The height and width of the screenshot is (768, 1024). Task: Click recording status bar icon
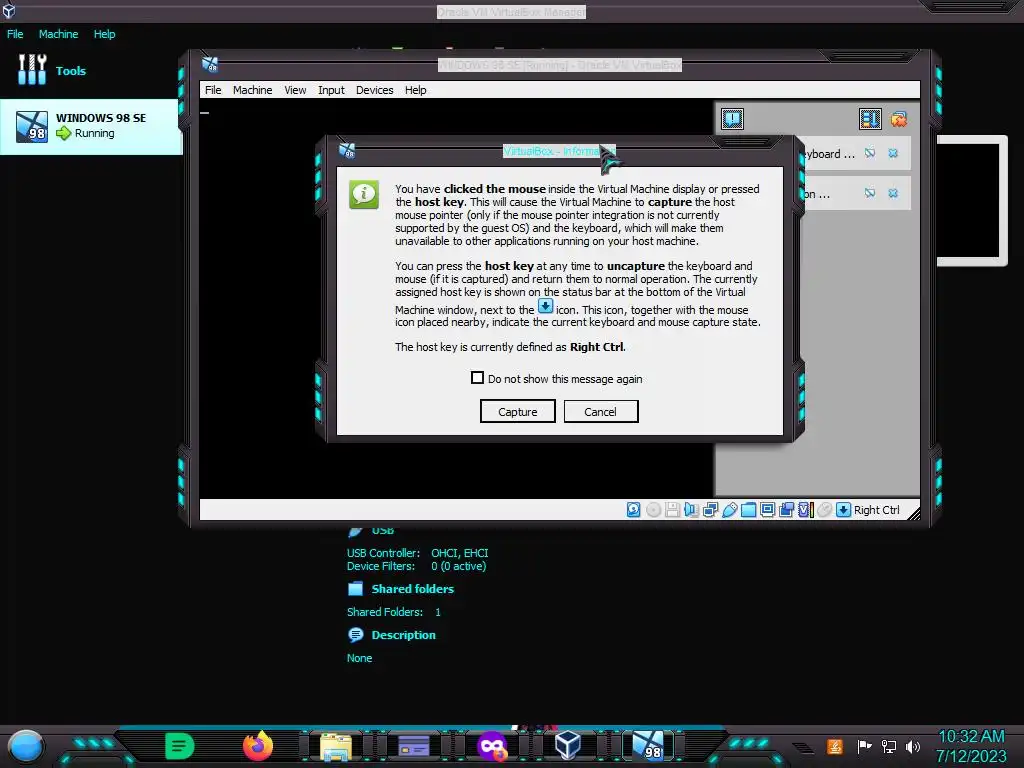(786, 510)
